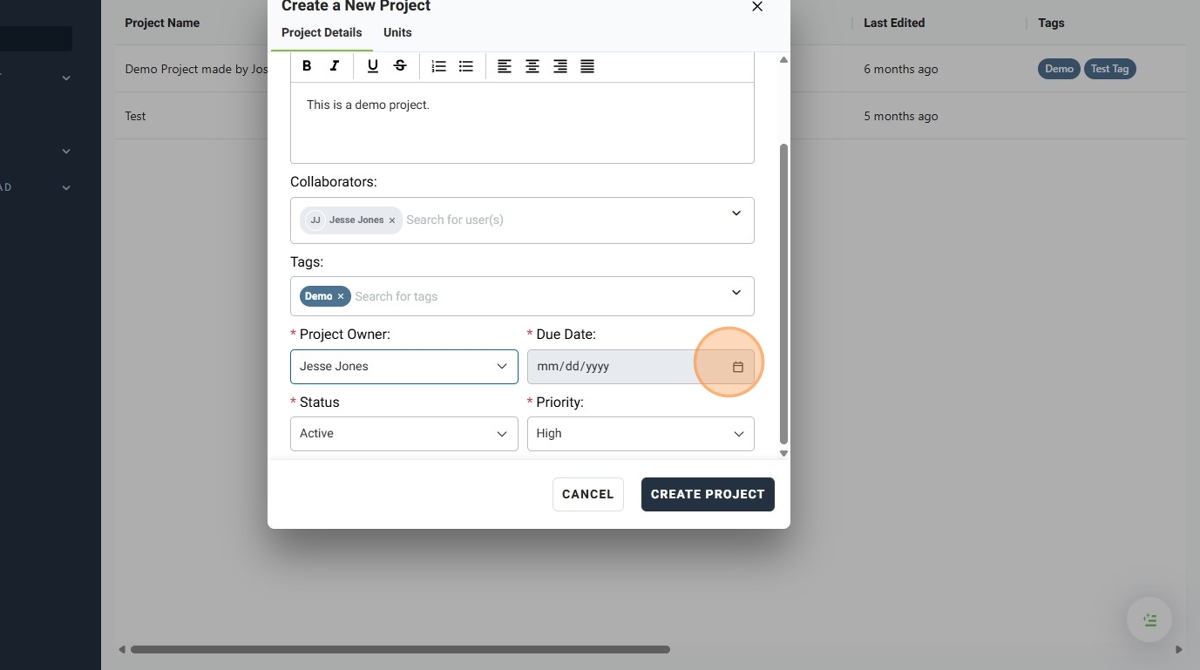1200x670 pixels.
Task: Toggle italic formatting in description editor
Action: 334,66
